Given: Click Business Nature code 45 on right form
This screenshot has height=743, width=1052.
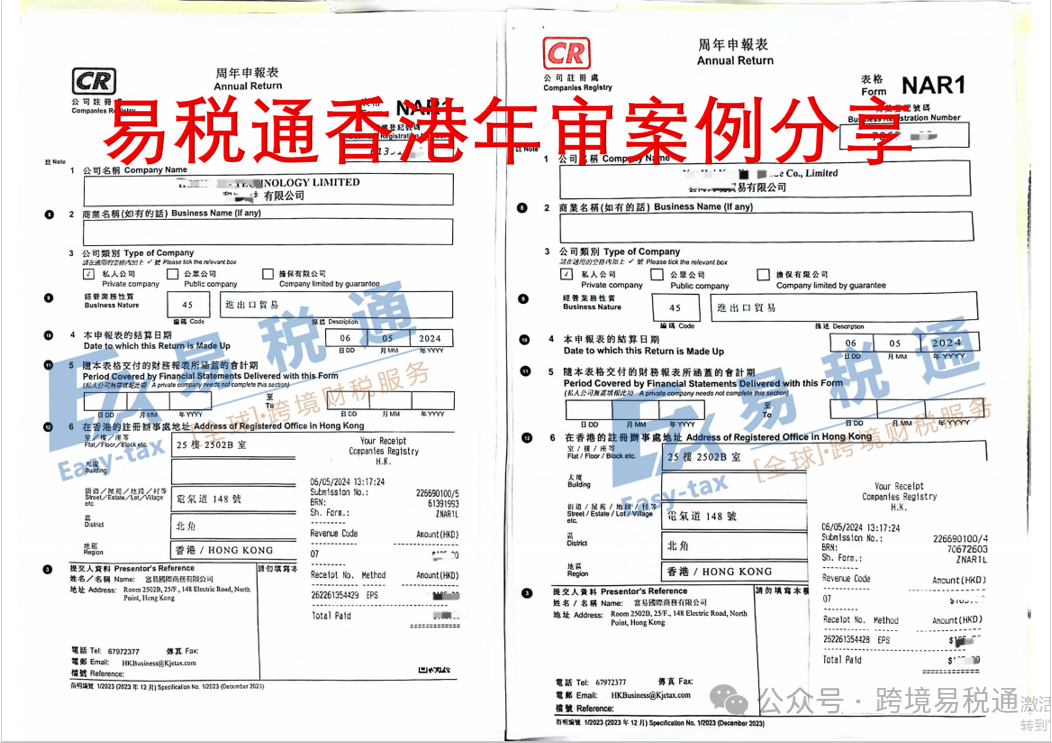Looking at the screenshot, I should click(676, 308).
